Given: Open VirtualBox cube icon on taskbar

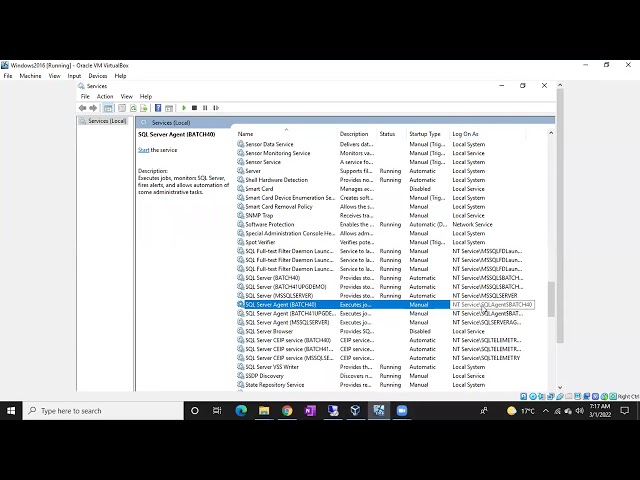Looking at the screenshot, I should tap(356, 411).
